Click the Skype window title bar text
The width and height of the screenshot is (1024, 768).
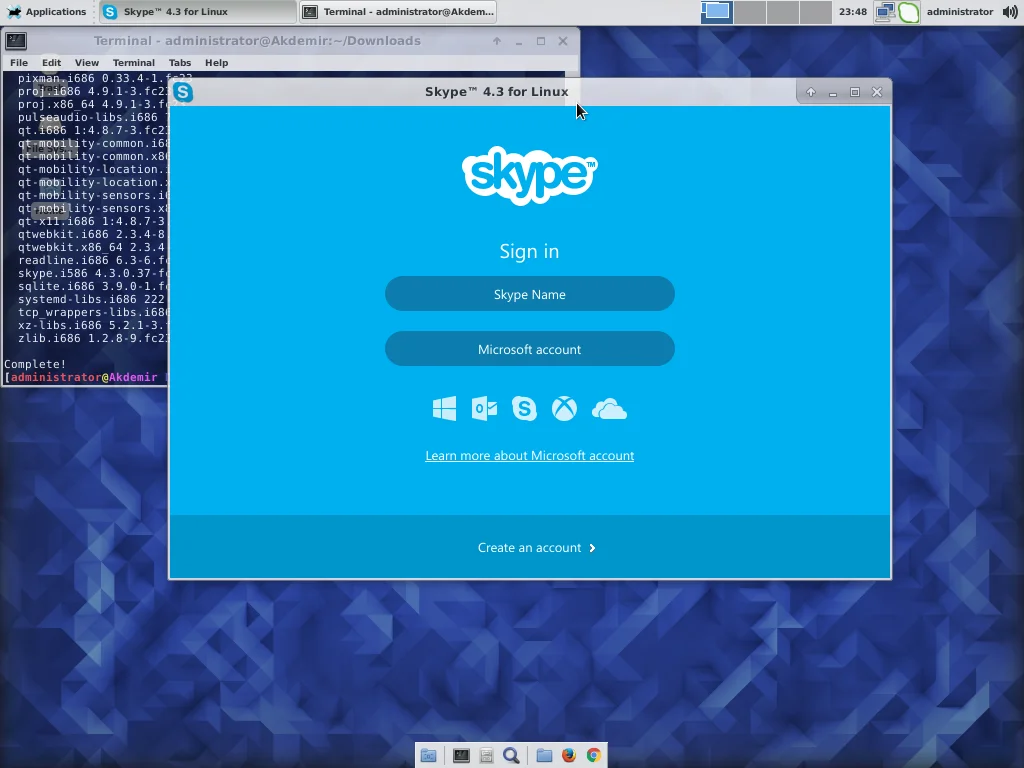click(496, 91)
